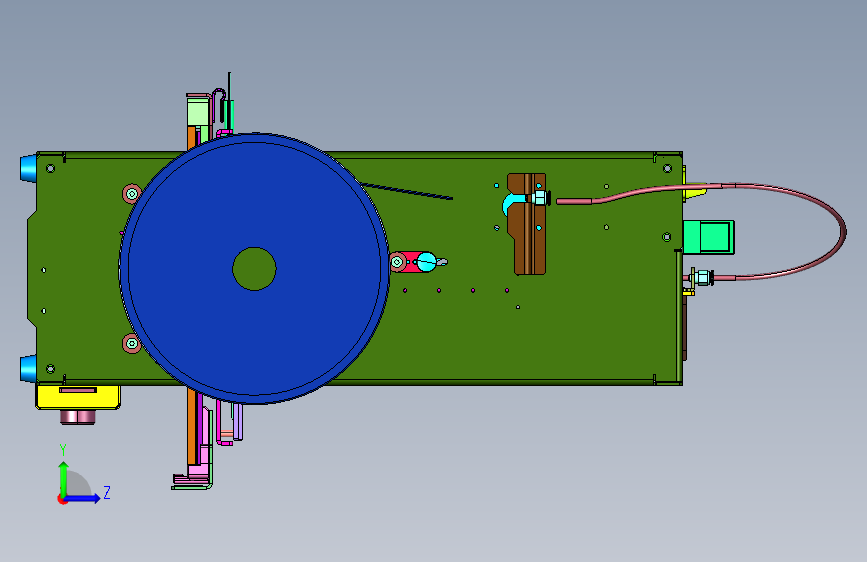Click the upper washer screw left of disc
867x562 pixels.
132,194
